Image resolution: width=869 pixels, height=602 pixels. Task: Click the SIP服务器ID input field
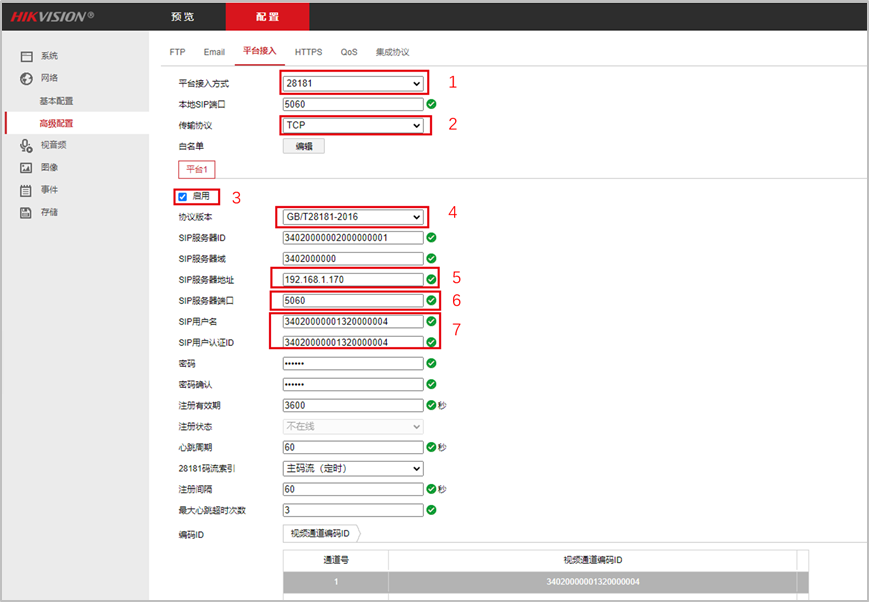pyautogui.click(x=353, y=238)
